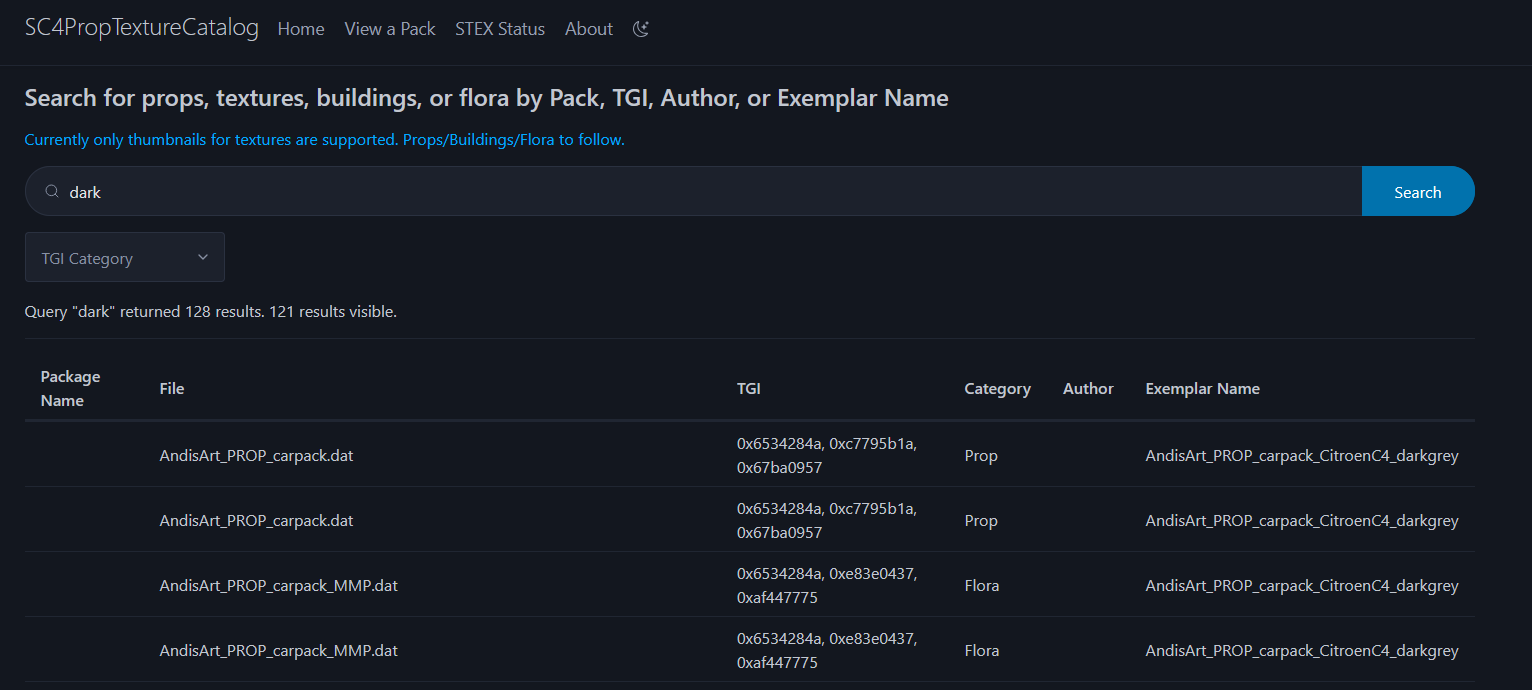
Task: Click the search field containing "dark"
Action: click(694, 191)
